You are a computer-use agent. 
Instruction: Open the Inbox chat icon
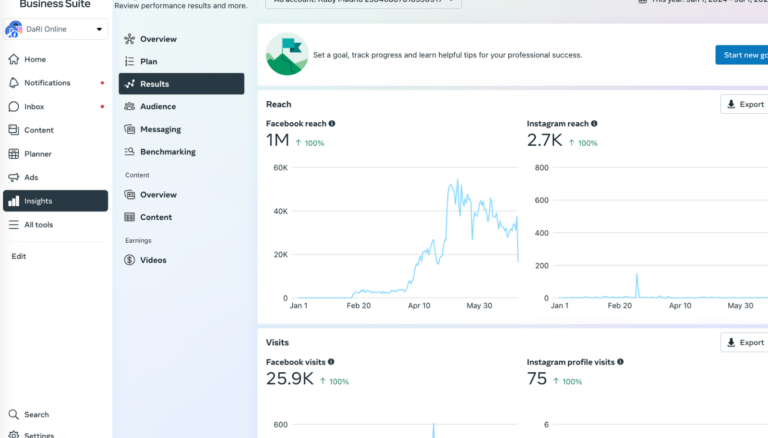(14, 106)
